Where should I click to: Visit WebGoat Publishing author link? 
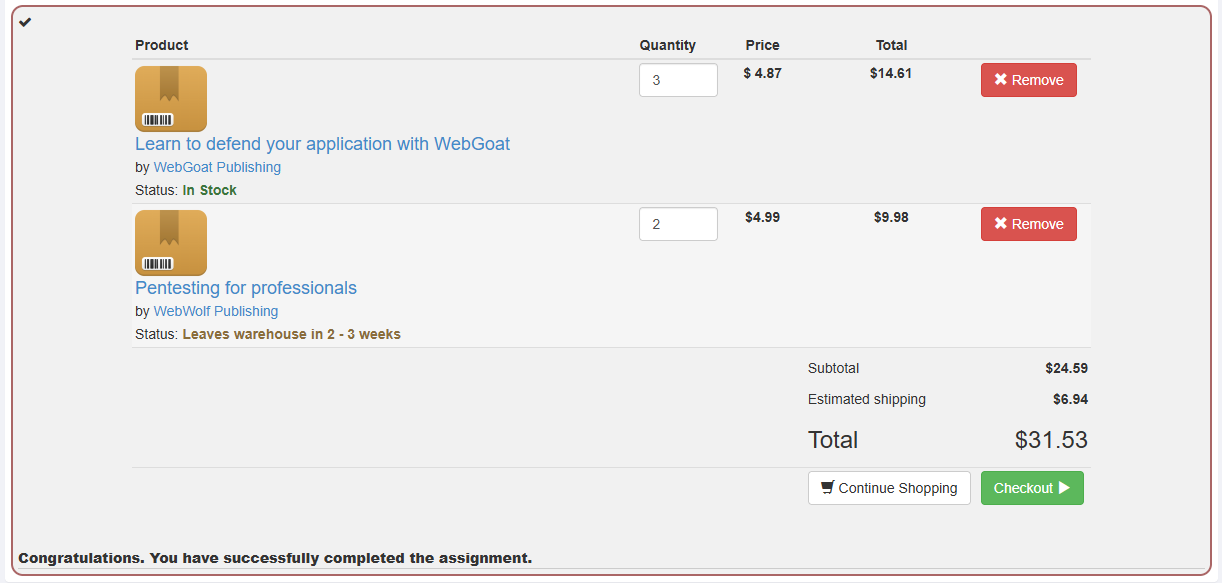[217, 167]
